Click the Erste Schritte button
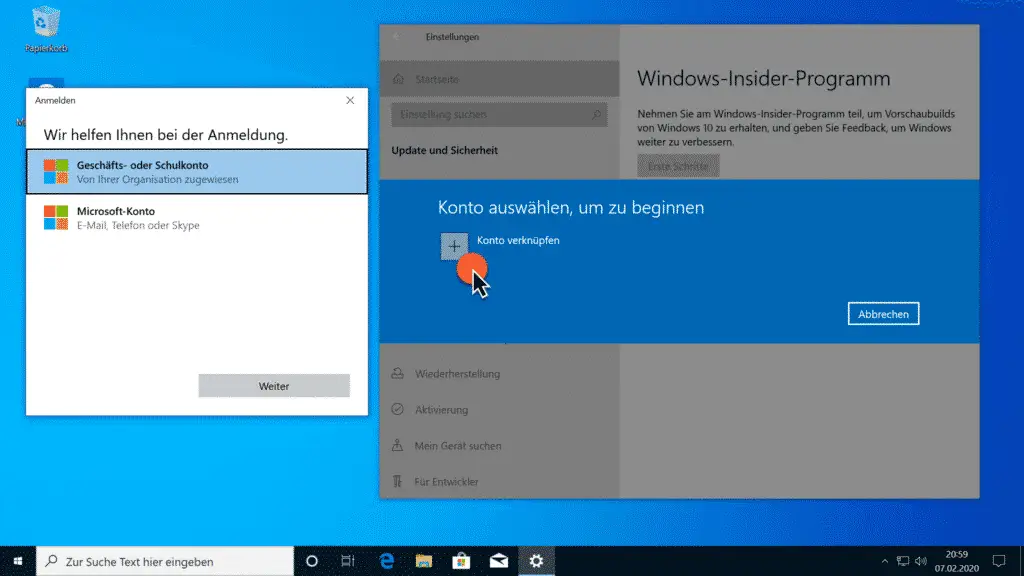 coord(678,166)
